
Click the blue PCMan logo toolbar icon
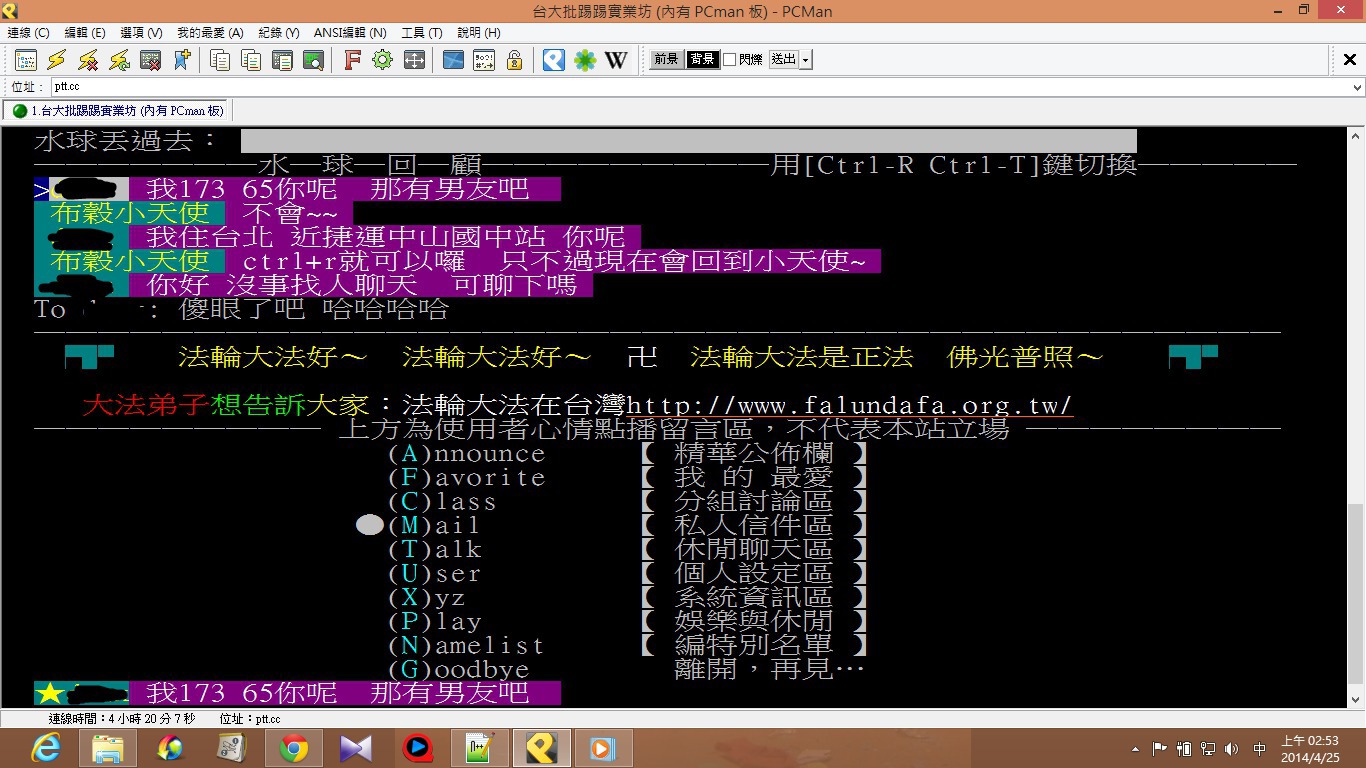pos(554,60)
